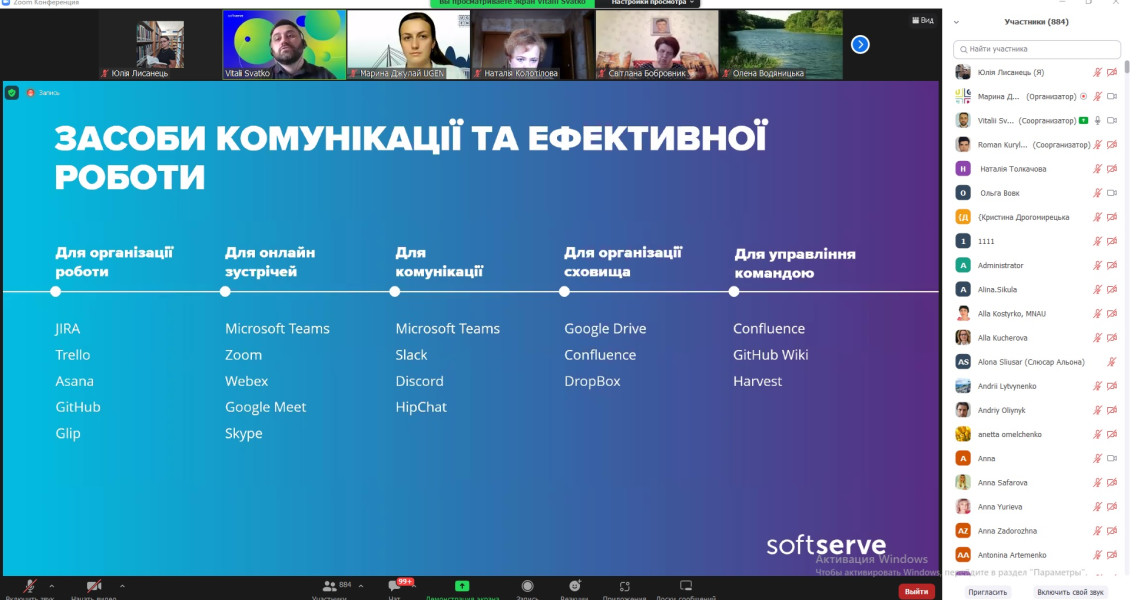Select participant anetta omelchenko
Viewport: 1140px width, 600px height.
1037,434
